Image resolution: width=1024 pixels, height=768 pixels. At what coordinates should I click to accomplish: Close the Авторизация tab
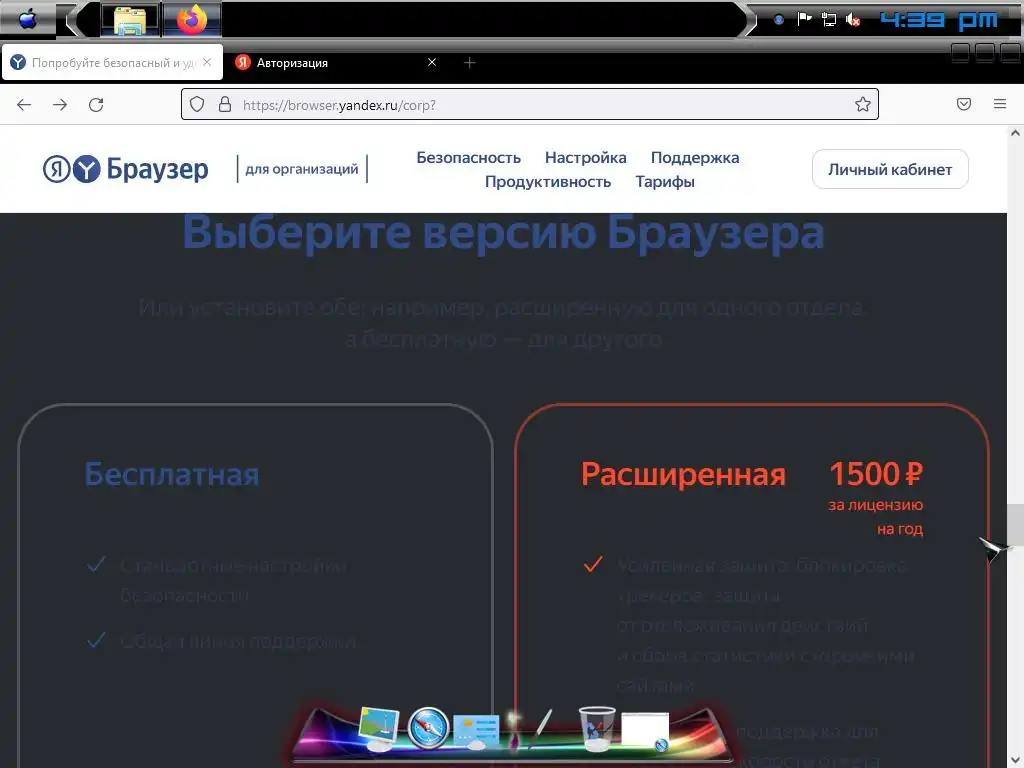432,62
